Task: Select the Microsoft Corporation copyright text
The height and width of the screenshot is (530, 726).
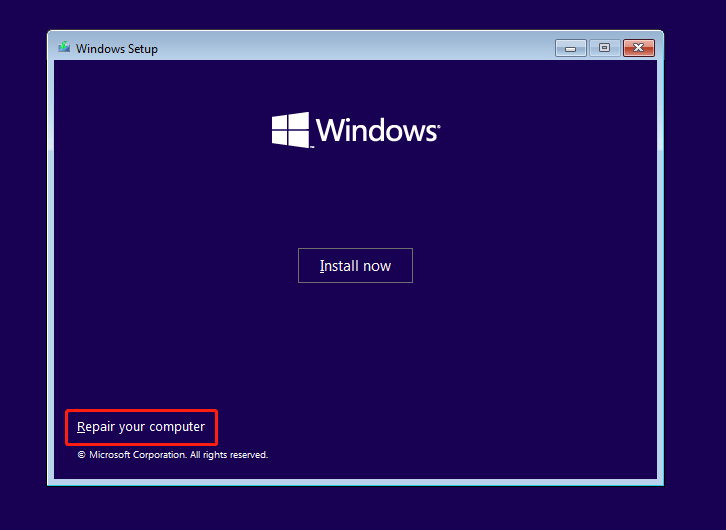Action: [x=173, y=455]
